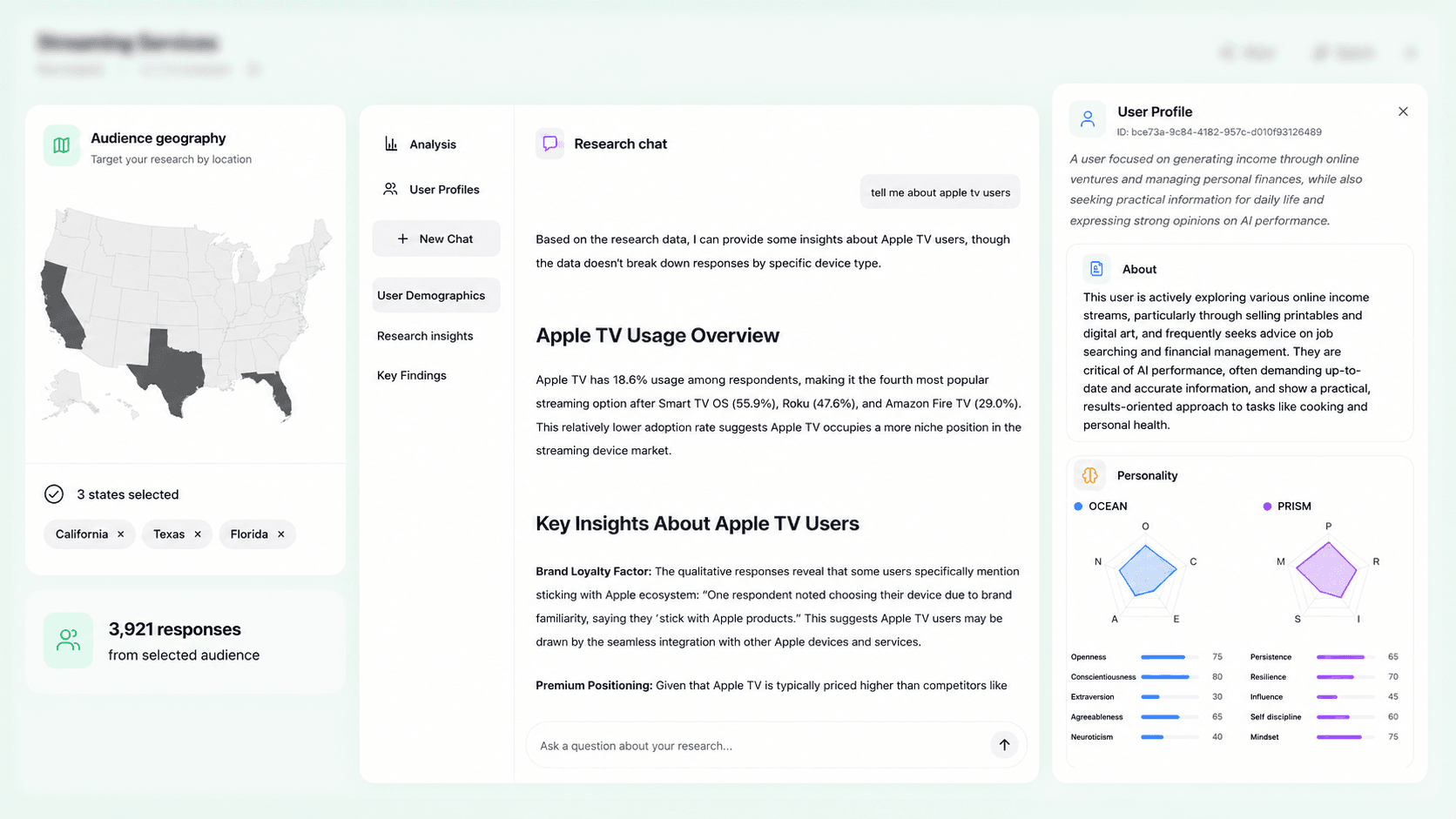Click the Openness score bar
The image size is (1456, 819).
(1170, 657)
